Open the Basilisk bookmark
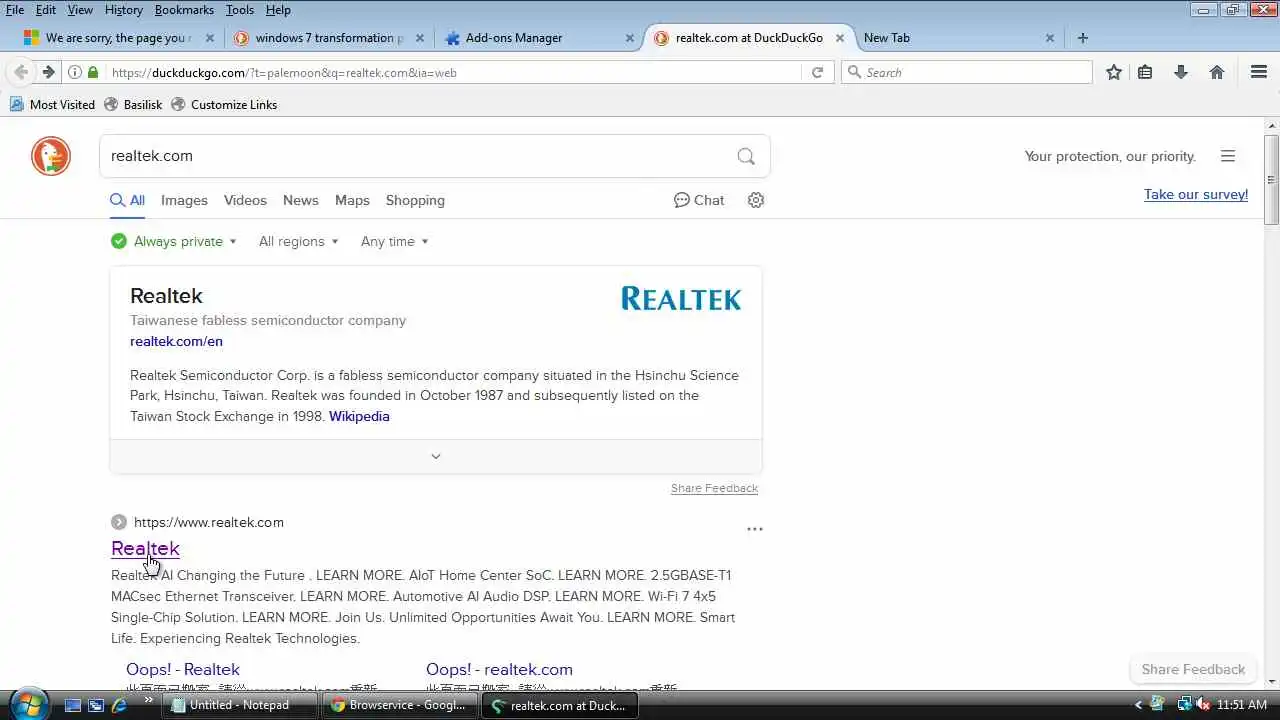The height and width of the screenshot is (720, 1280). (133, 104)
